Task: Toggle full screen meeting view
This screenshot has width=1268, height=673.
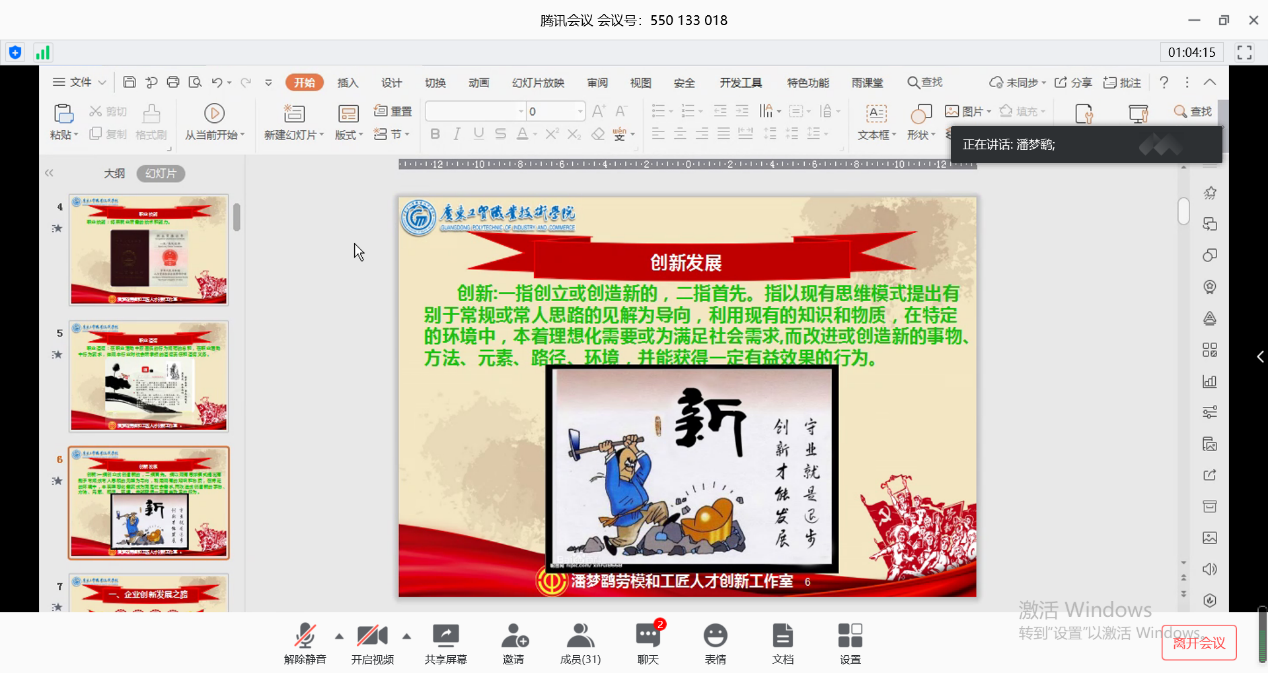Action: pos(1245,53)
